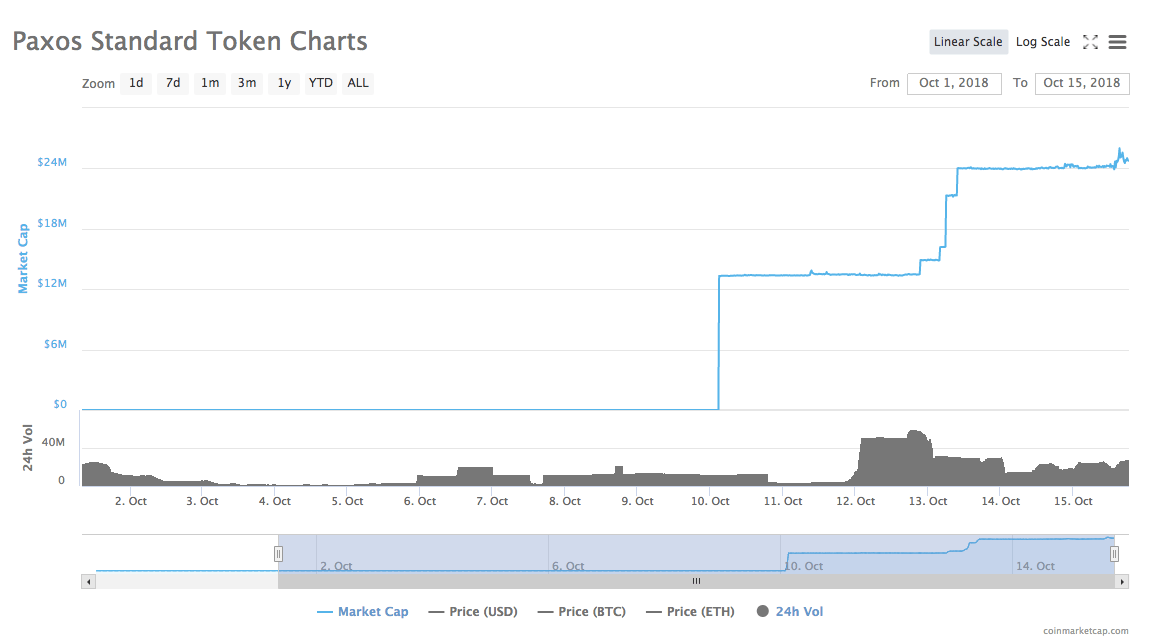Viewport: 1158px width, 643px height.
Task: Open the chart hamburger menu
Action: pyautogui.click(x=1117, y=42)
